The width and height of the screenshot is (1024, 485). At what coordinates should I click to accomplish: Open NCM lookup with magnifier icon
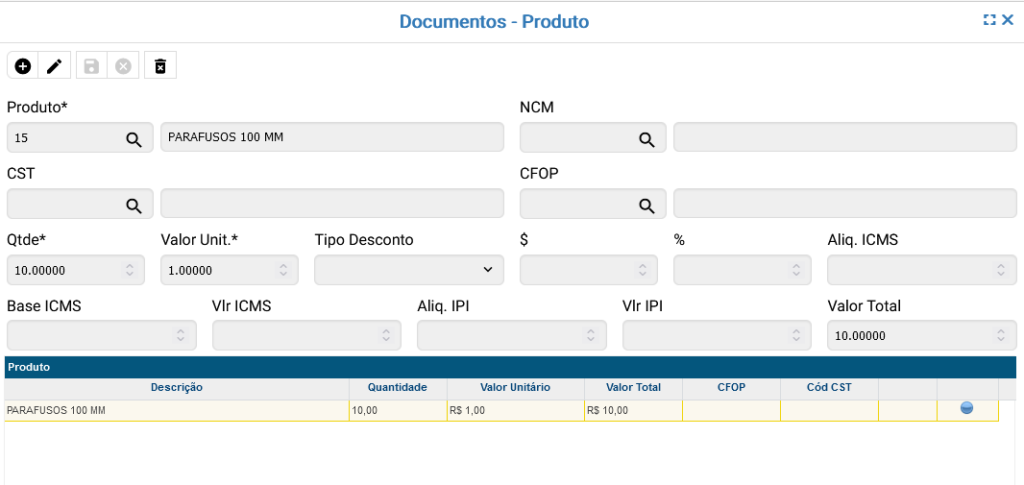[646, 139]
